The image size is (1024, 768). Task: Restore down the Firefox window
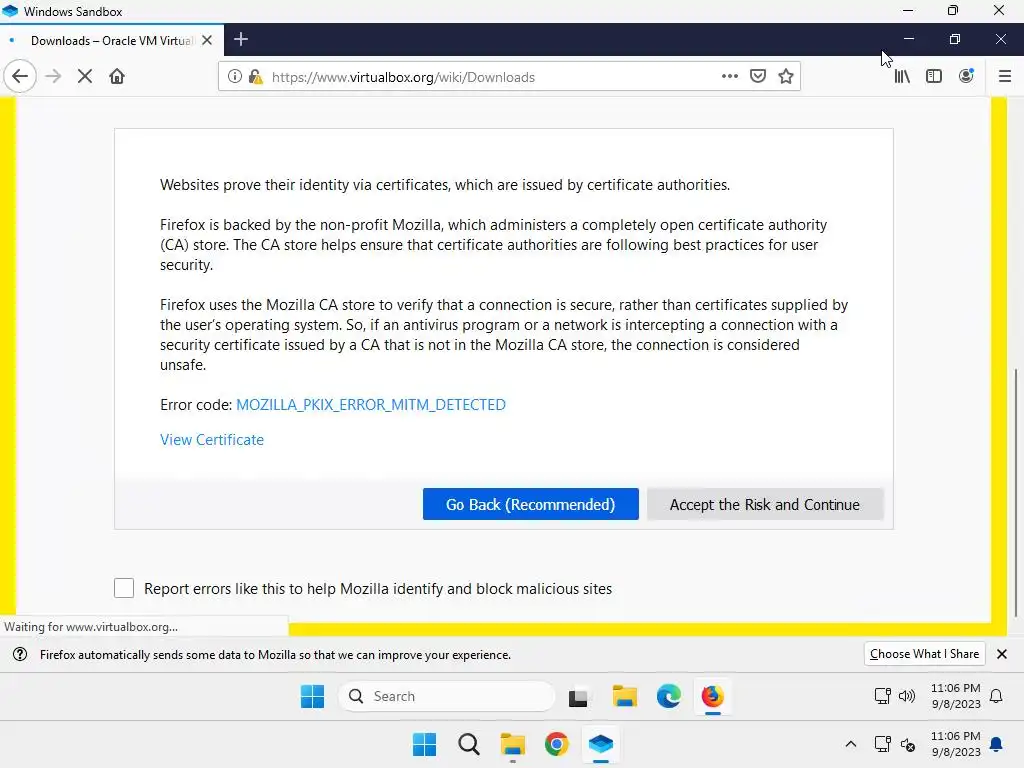tap(955, 39)
